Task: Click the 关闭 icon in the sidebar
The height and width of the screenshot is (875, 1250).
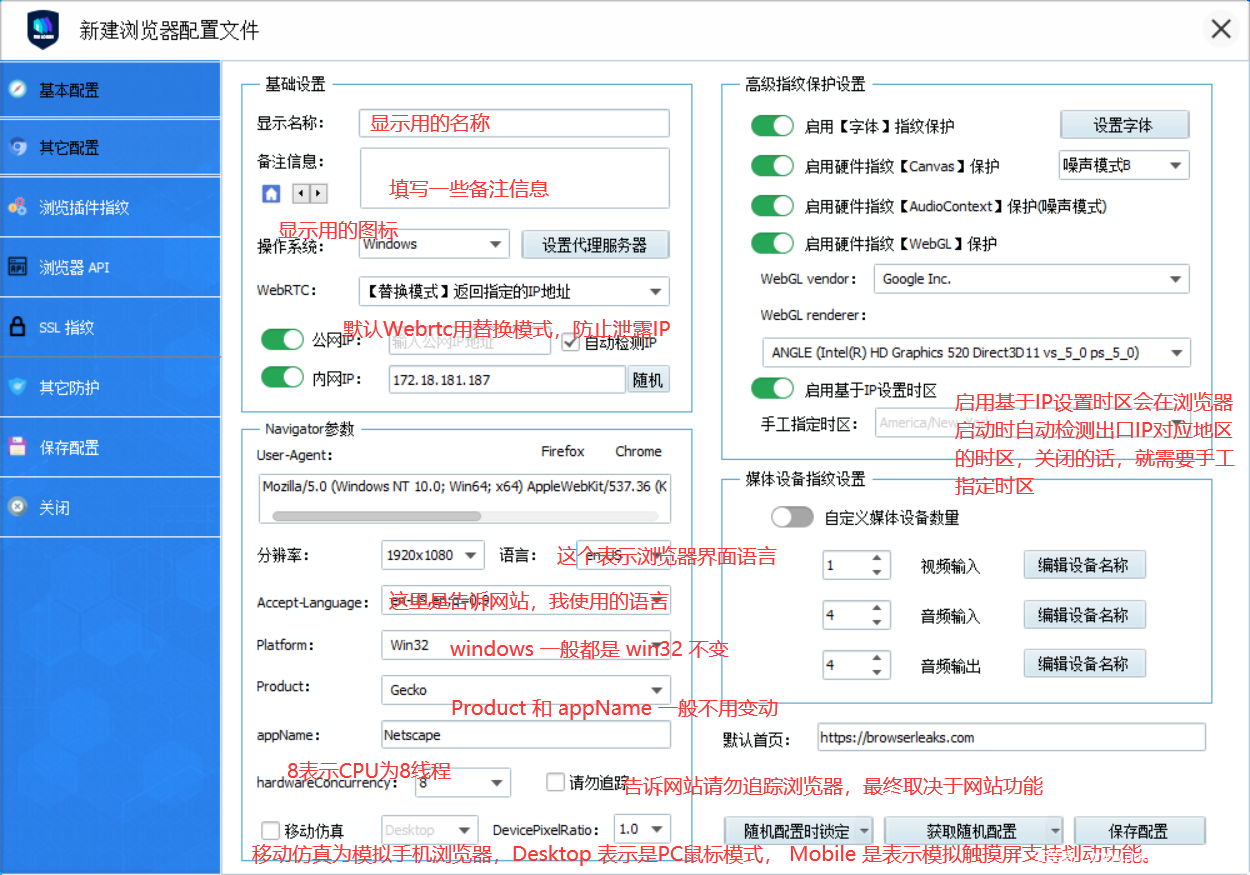Action: (x=17, y=507)
